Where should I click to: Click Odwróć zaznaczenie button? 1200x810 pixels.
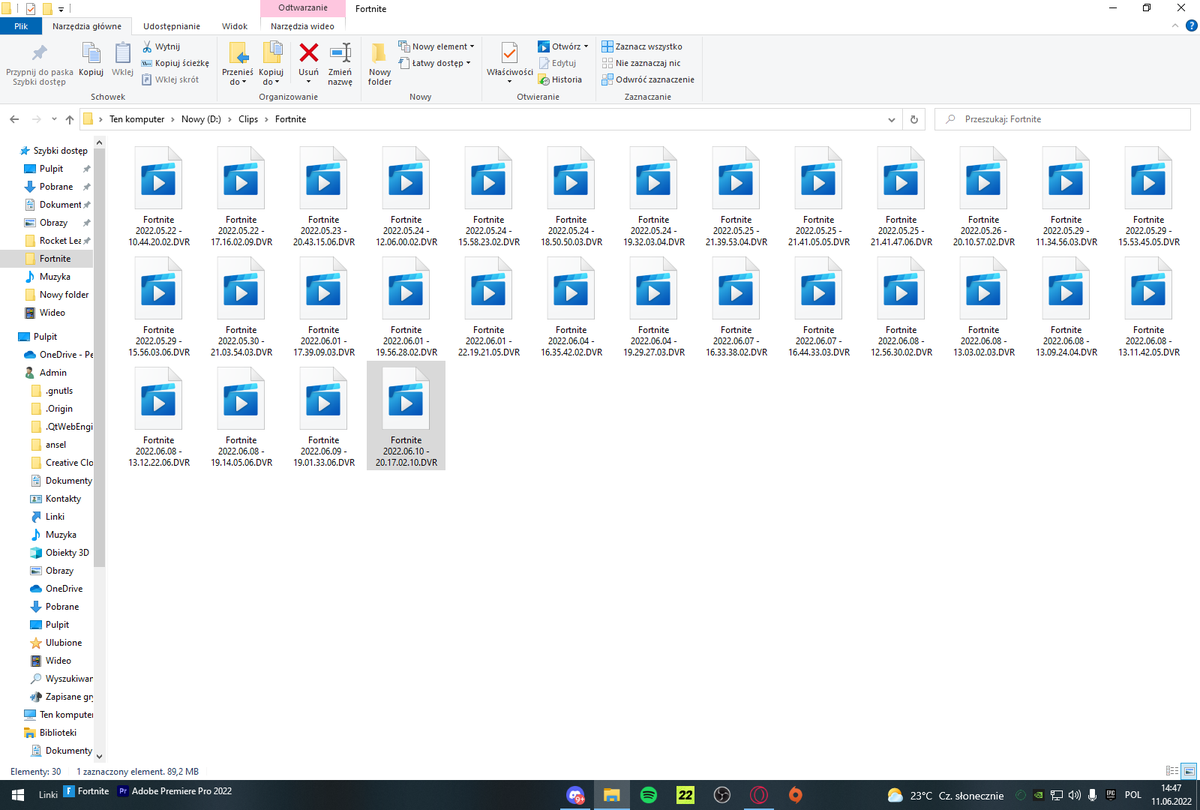(647, 79)
